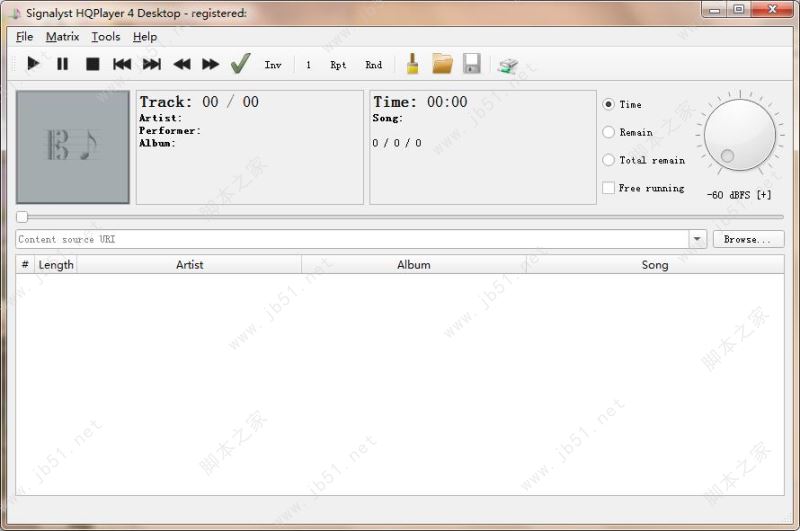Skip to the previous track
800x531 pixels.
click(122, 64)
